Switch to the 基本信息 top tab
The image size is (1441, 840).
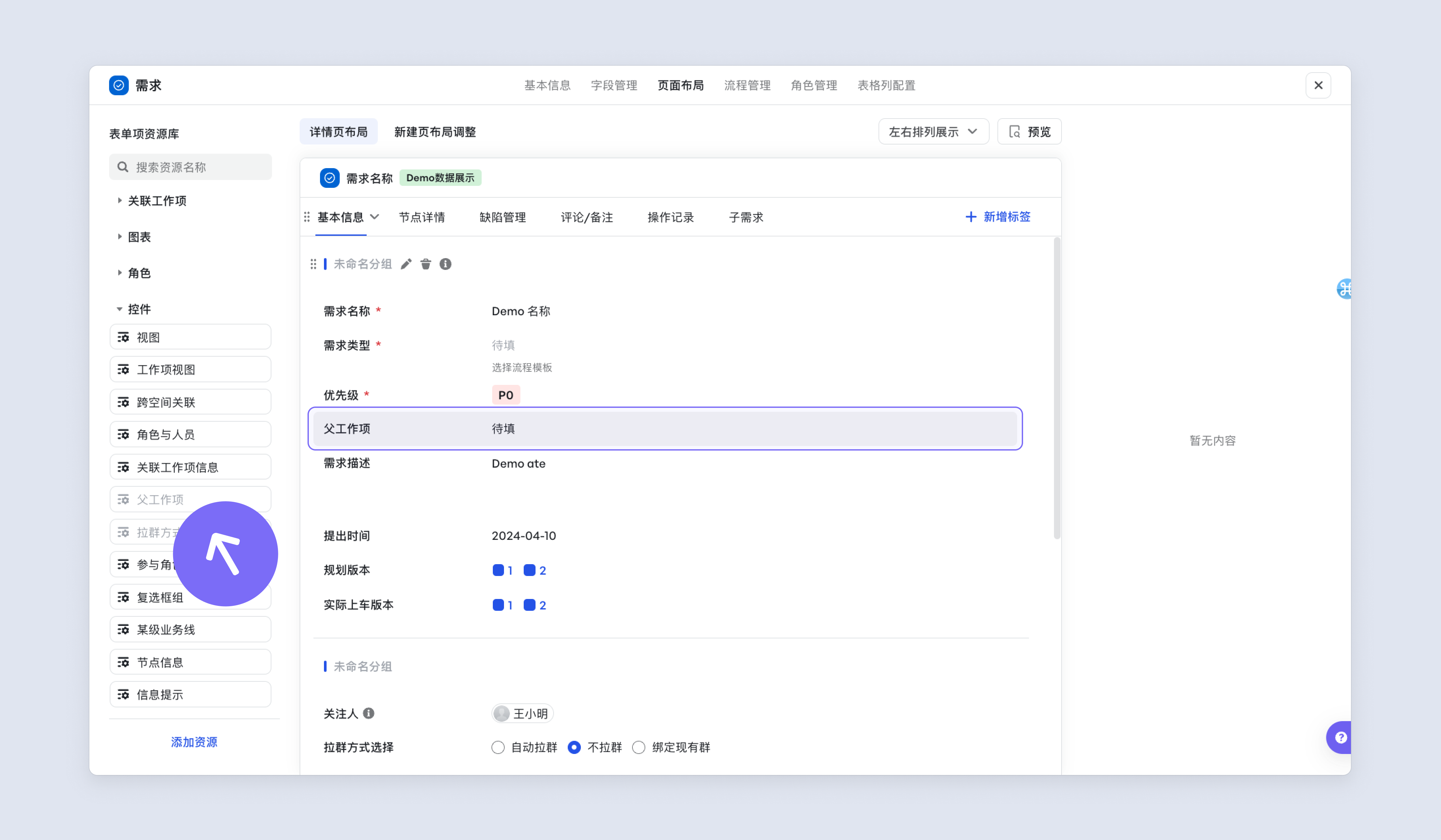[547, 85]
